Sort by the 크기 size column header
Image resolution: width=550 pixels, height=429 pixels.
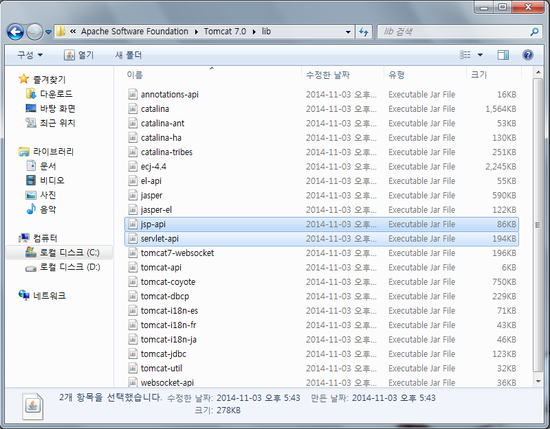[479, 75]
